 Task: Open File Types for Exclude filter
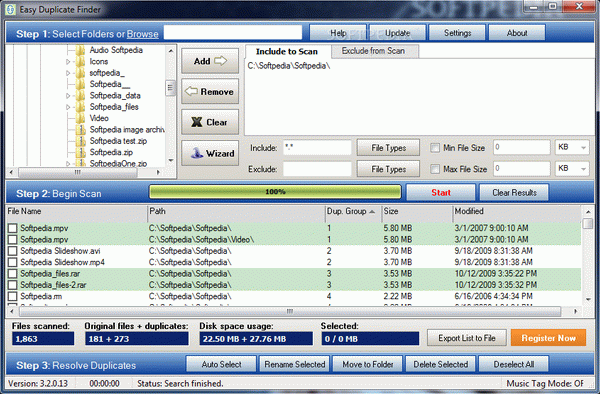tap(388, 169)
